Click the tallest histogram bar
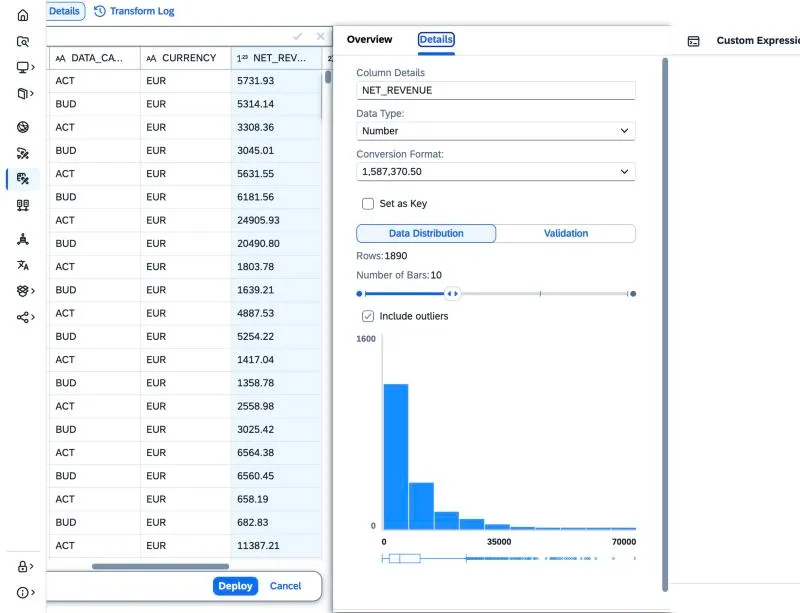The width and height of the screenshot is (800, 613). (x=396, y=457)
